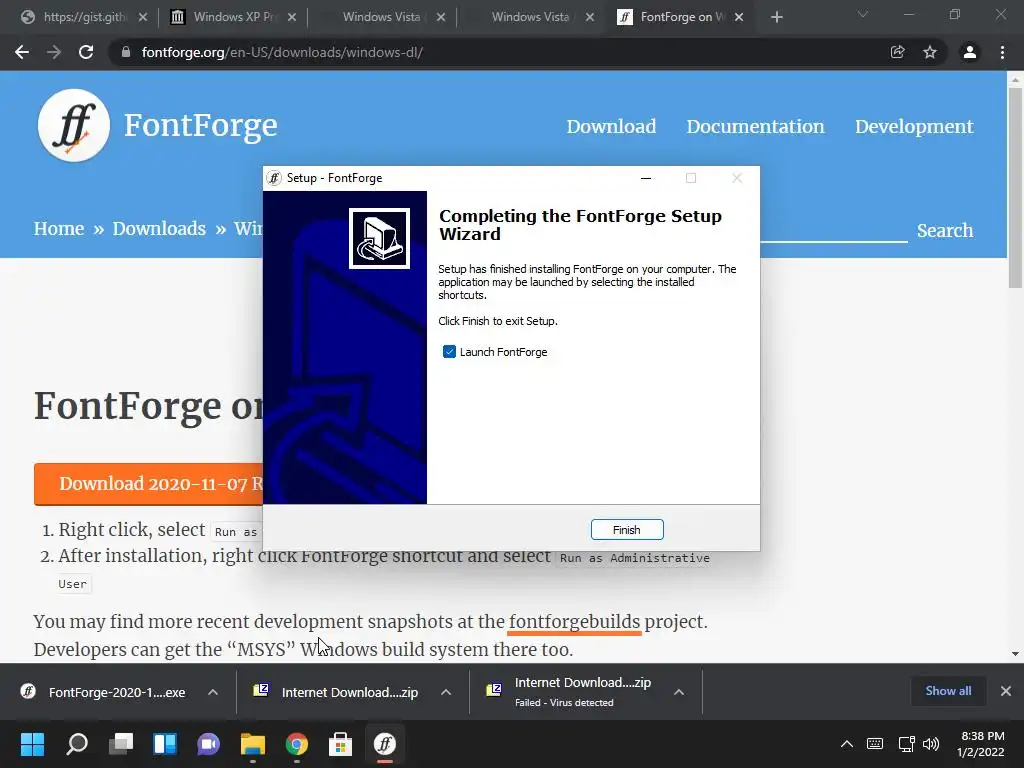Expand options for the completed Internet Download zip
Screen dimensions: 1024x768
(x=446, y=692)
